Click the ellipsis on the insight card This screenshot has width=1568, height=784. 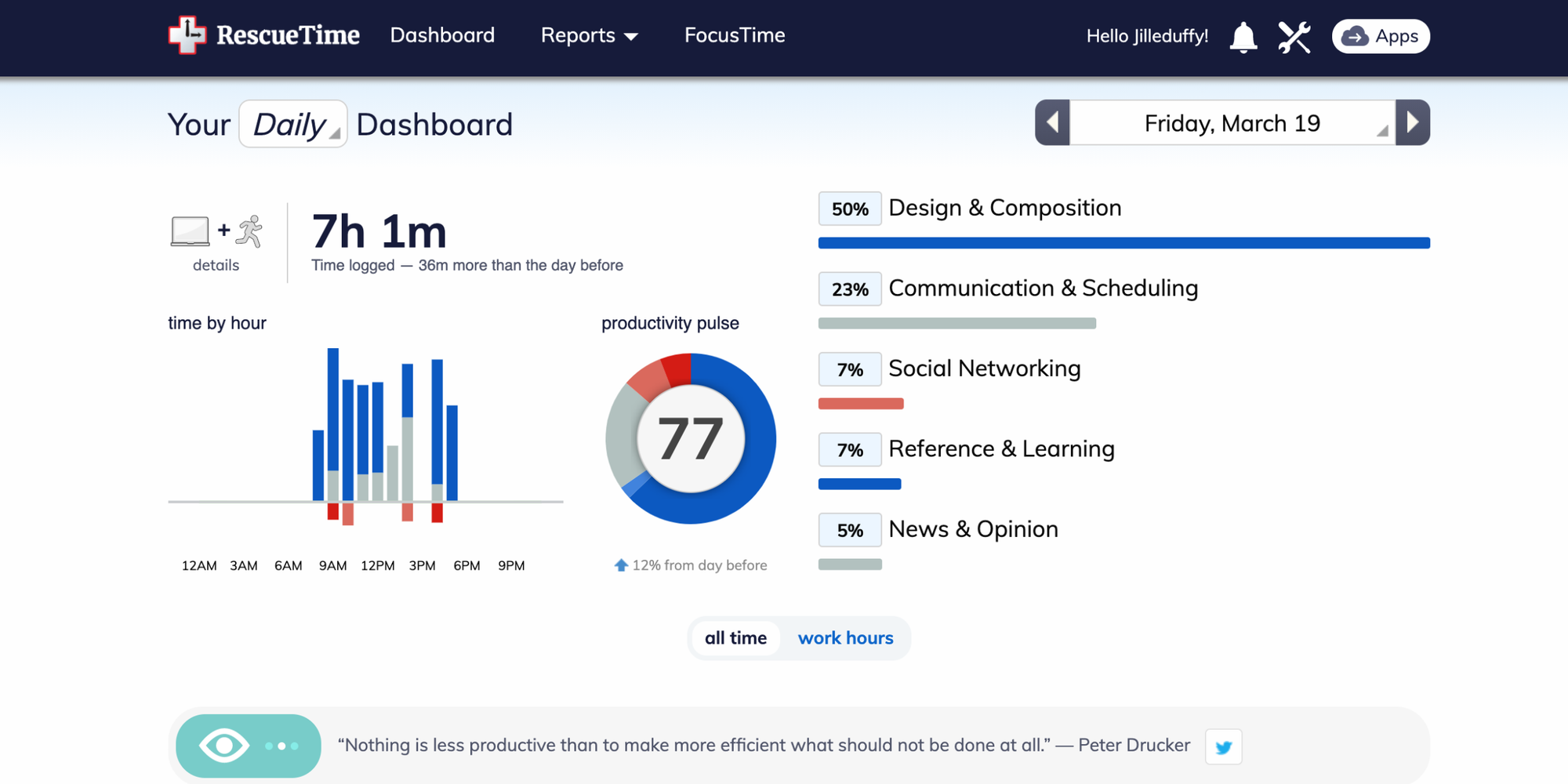point(280,746)
